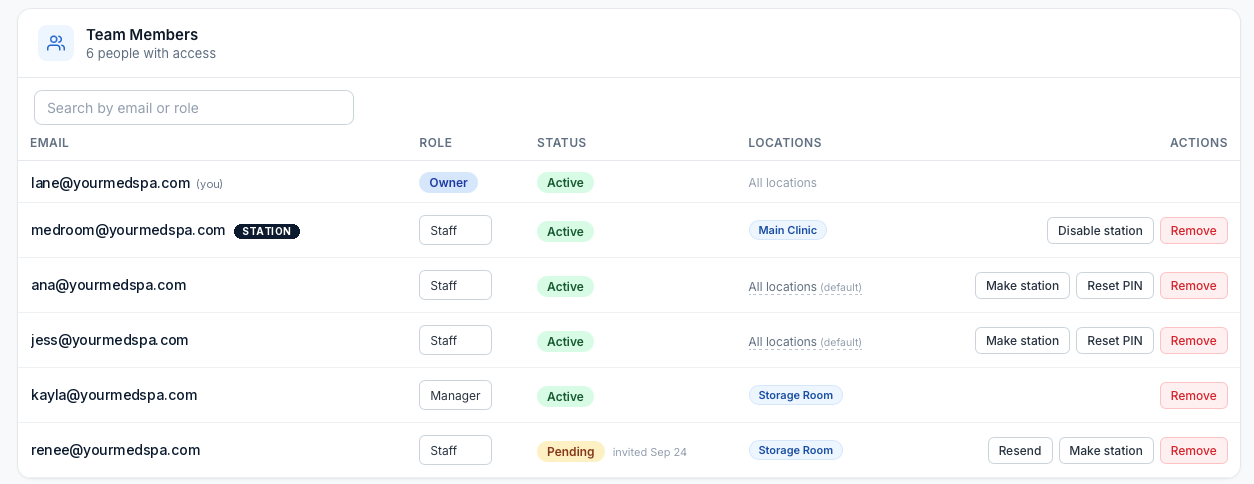1254x484 pixels.
Task: Reset PIN for ana@yourmedspa.com
Action: tap(1114, 286)
